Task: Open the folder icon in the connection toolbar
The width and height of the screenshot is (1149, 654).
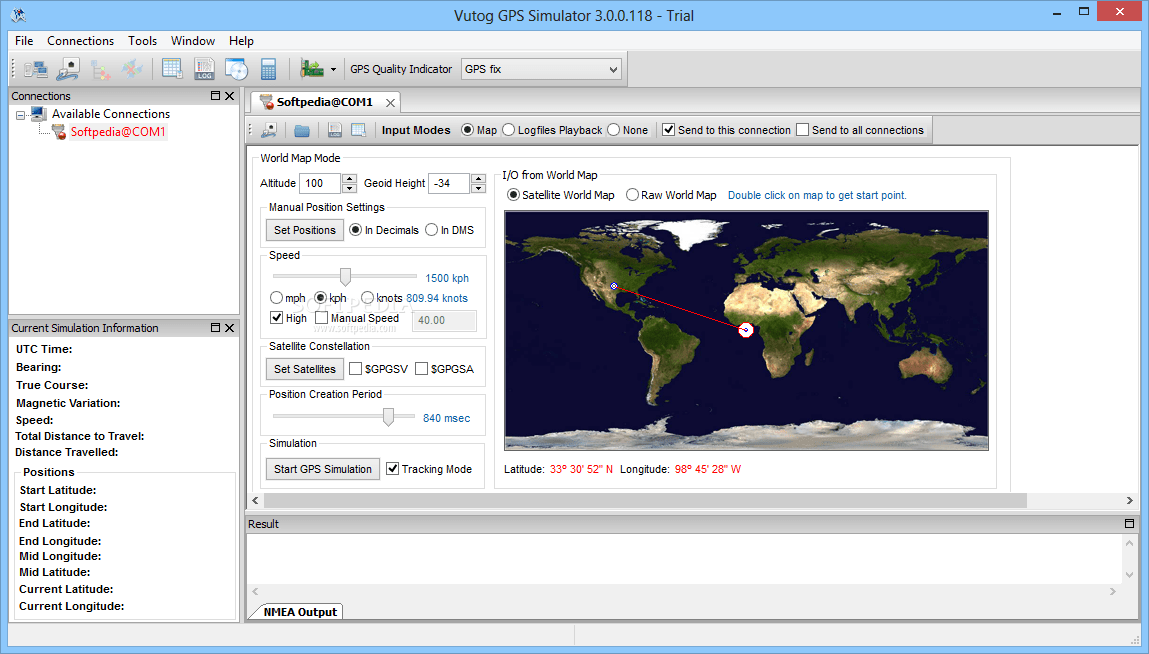Action: click(301, 129)
